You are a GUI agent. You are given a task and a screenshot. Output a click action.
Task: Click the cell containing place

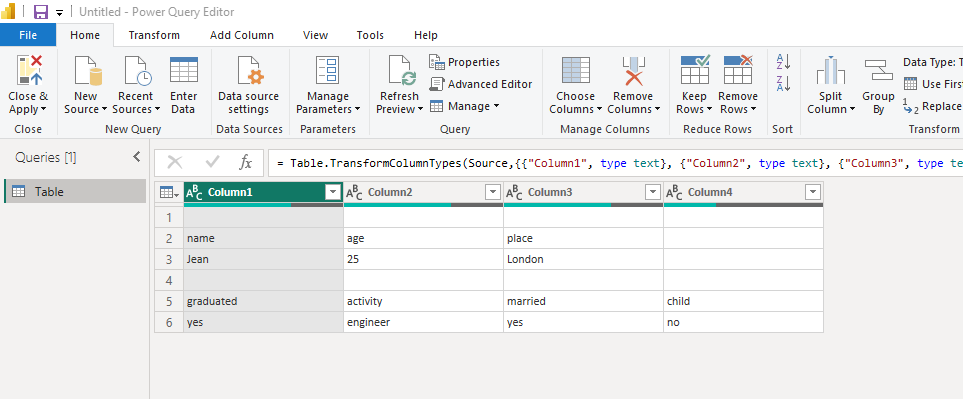(583, 238)
